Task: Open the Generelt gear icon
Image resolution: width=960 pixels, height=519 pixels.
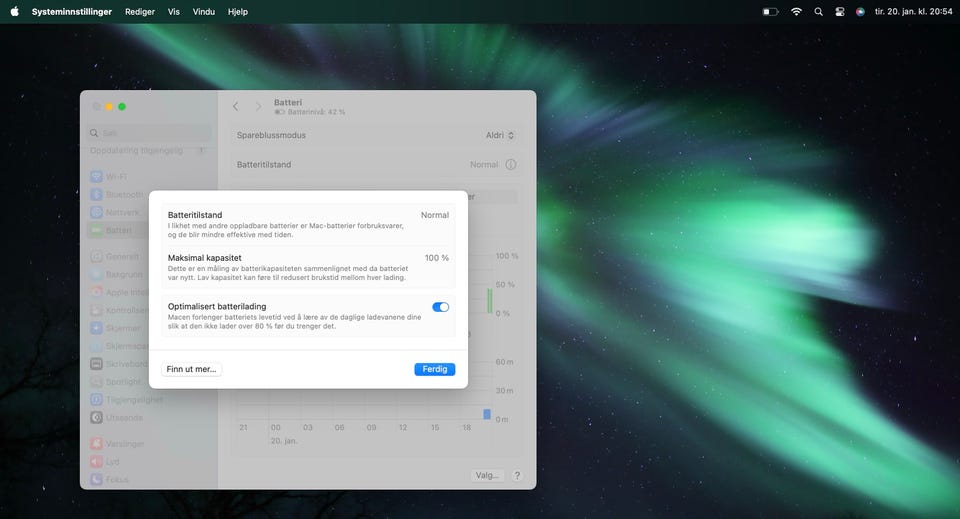Action: (96, 256)
